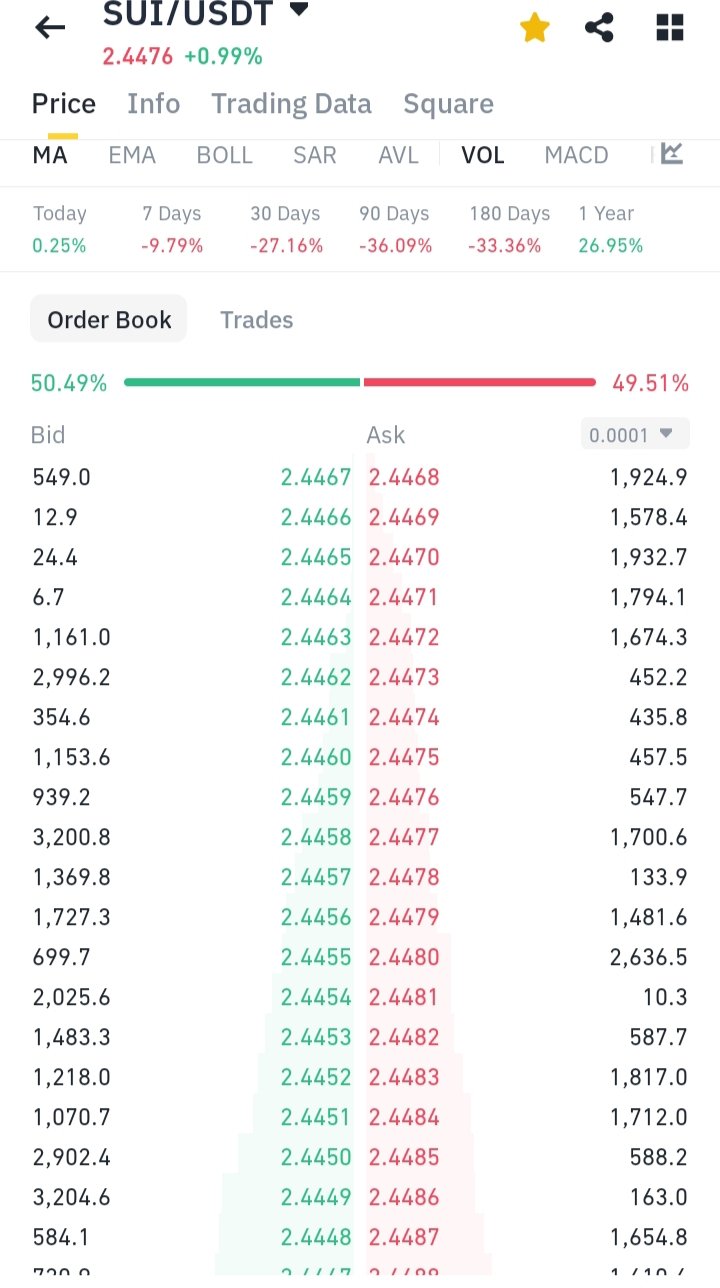Enable the BOLL indicator
This screenshot has width=720, height=1288.
224,155
